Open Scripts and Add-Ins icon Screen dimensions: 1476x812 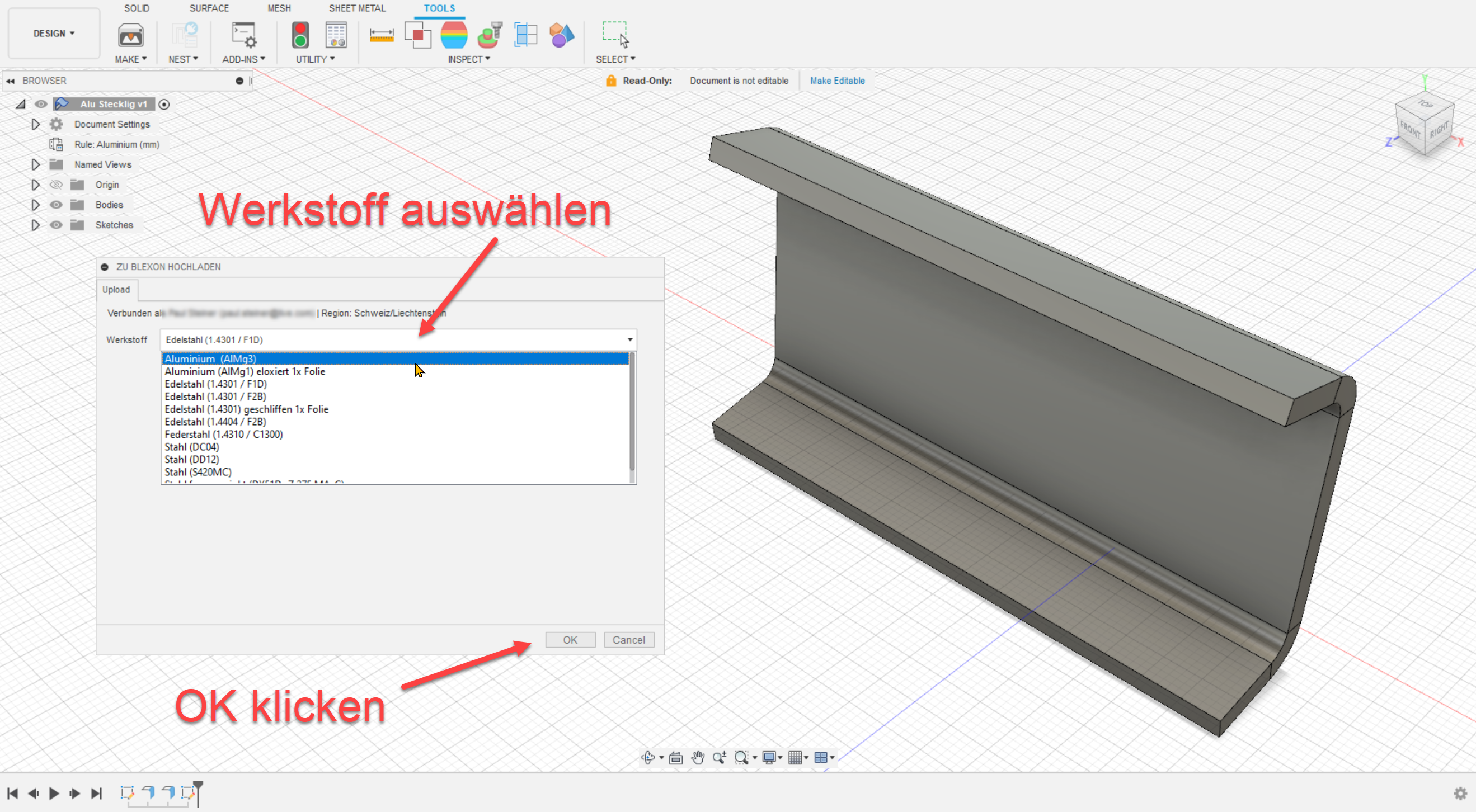tap(244, 35)
